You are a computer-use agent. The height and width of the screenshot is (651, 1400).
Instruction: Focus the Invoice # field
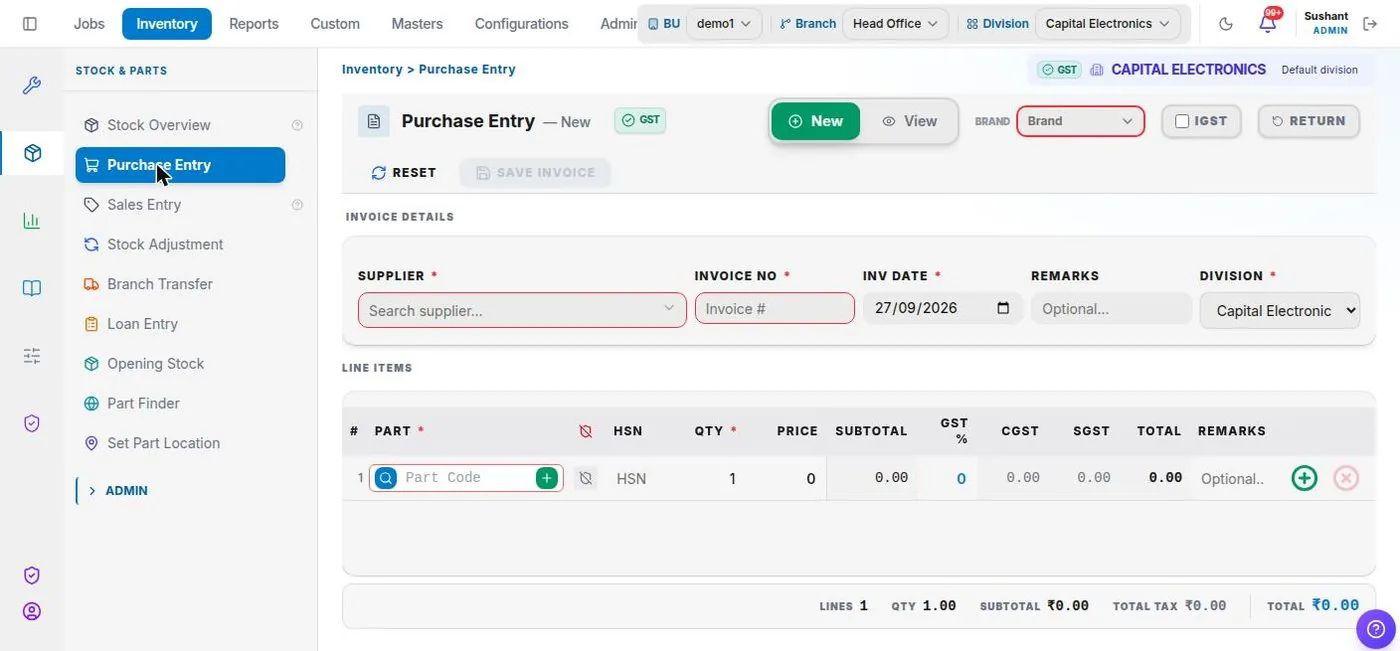[x=775, y=309]
